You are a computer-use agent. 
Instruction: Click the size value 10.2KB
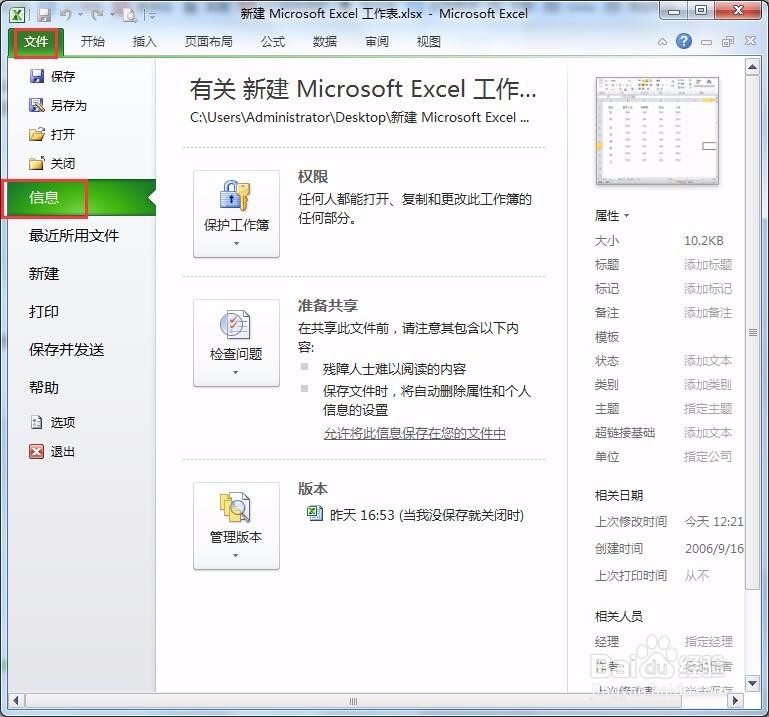(704, 240)
